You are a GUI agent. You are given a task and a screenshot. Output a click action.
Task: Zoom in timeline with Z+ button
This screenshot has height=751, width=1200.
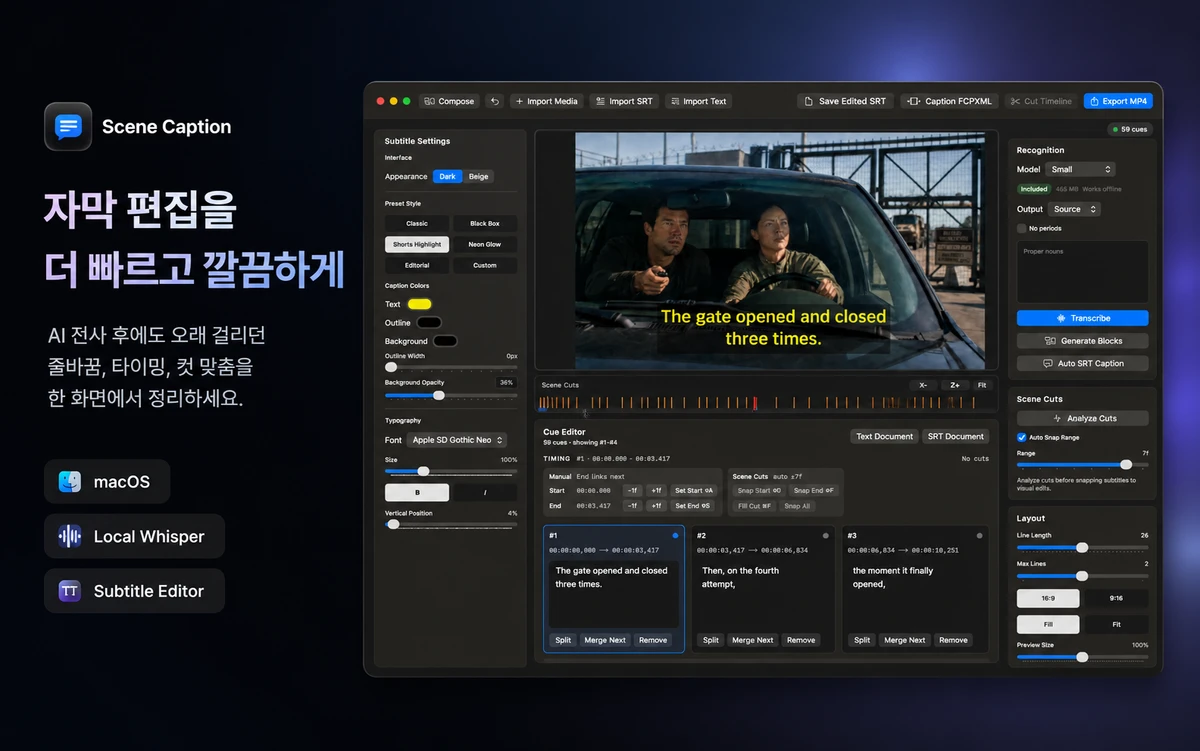(954, 384)
